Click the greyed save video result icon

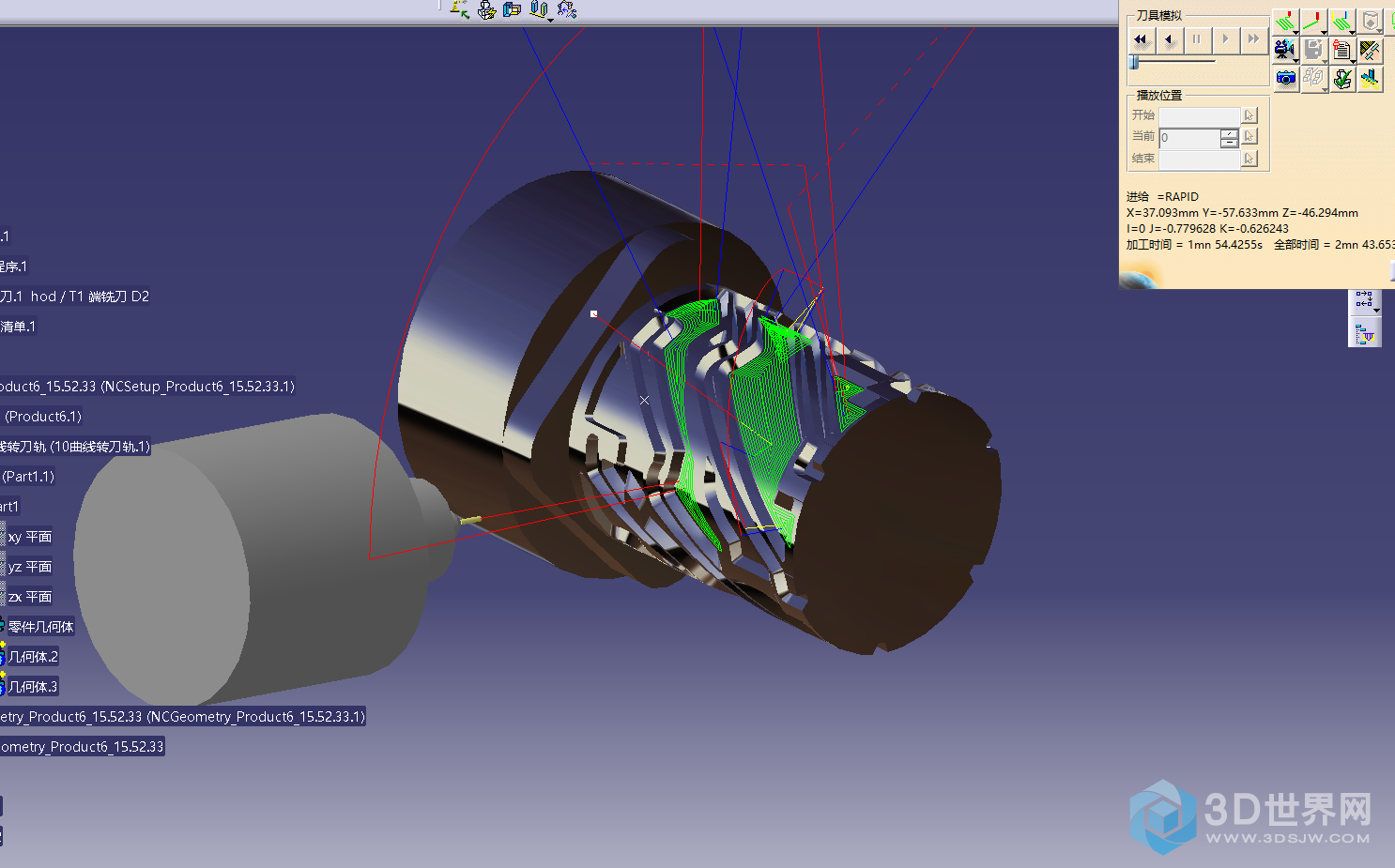(x=1313, y=50)
